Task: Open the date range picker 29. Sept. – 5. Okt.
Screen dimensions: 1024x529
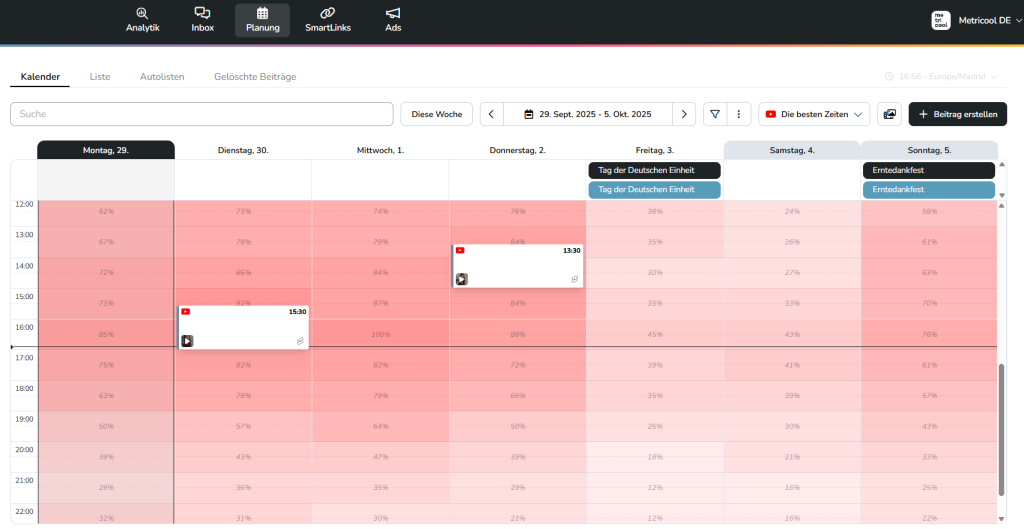Action: [587, 114]
